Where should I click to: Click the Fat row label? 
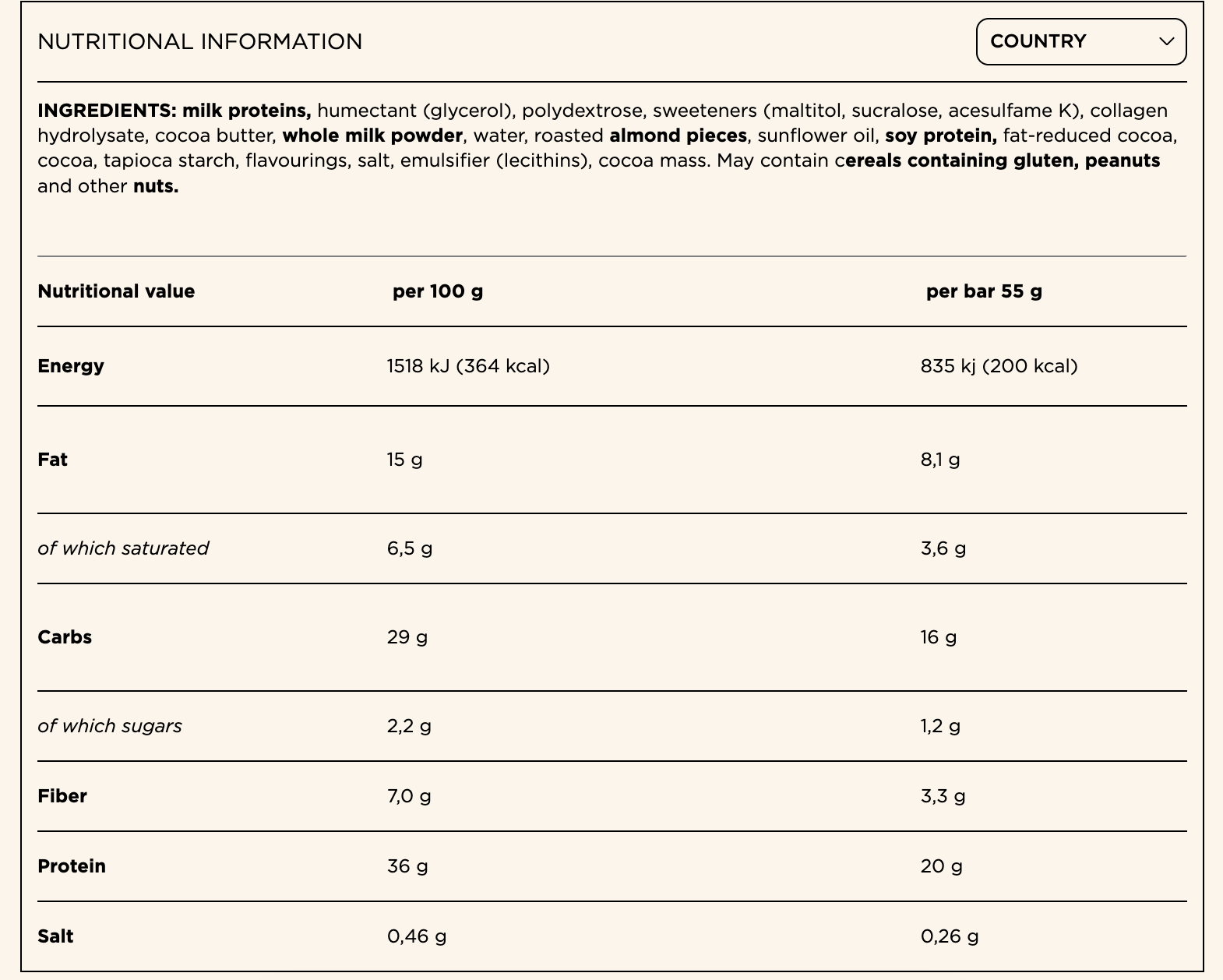tap(52, 460)
